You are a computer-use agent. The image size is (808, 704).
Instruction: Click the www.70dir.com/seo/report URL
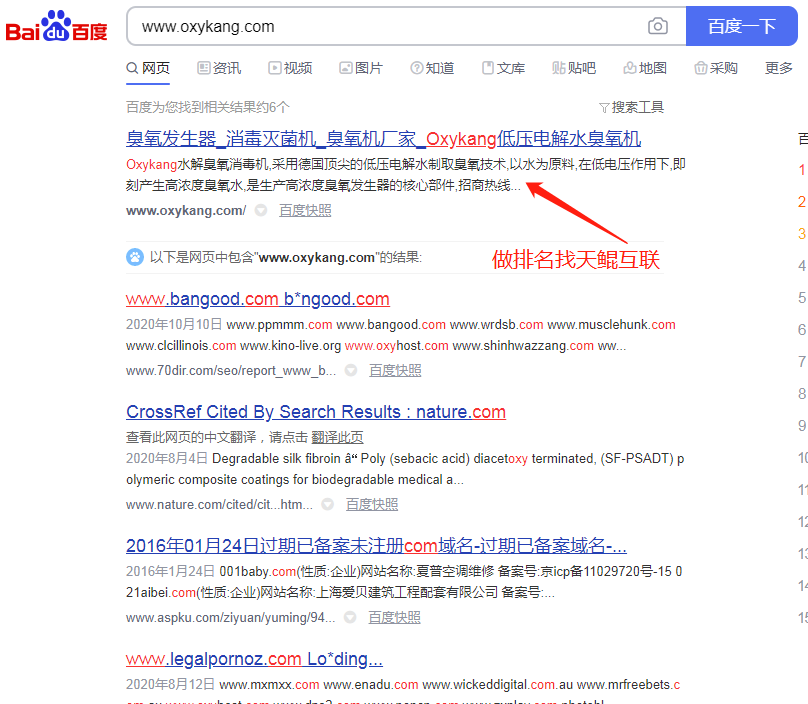coord(231,371)
